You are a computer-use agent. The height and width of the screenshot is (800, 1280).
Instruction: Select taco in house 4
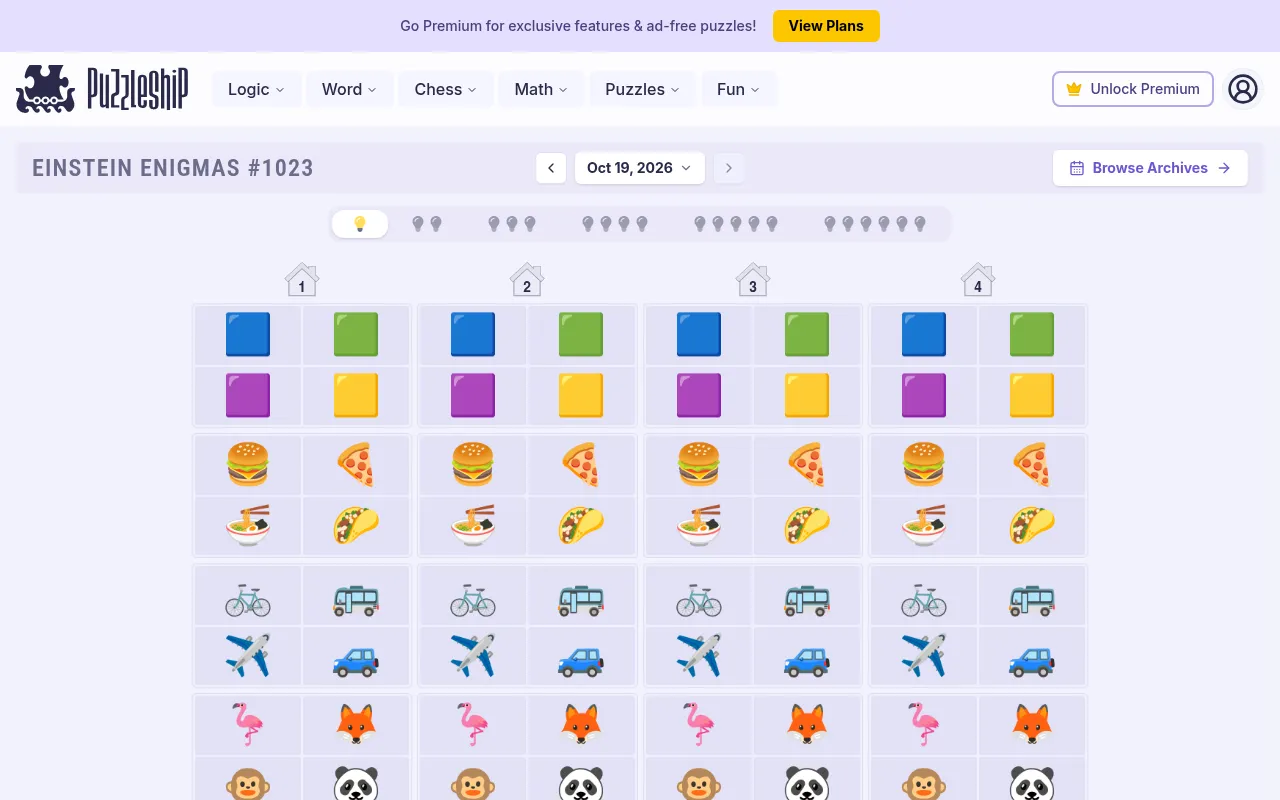tap(1032, 526)
